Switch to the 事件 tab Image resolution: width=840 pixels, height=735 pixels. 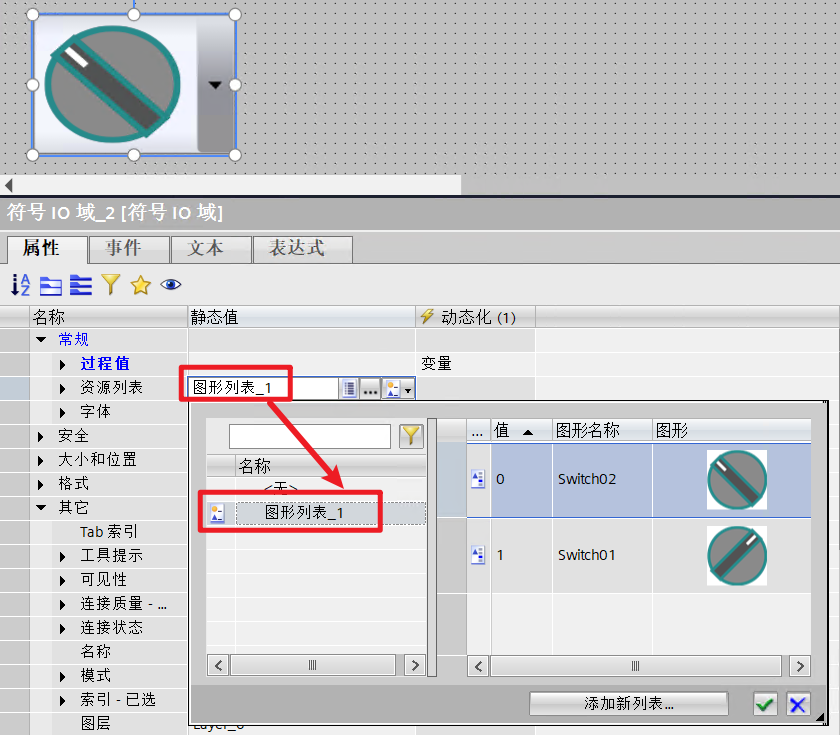(128, 249)
